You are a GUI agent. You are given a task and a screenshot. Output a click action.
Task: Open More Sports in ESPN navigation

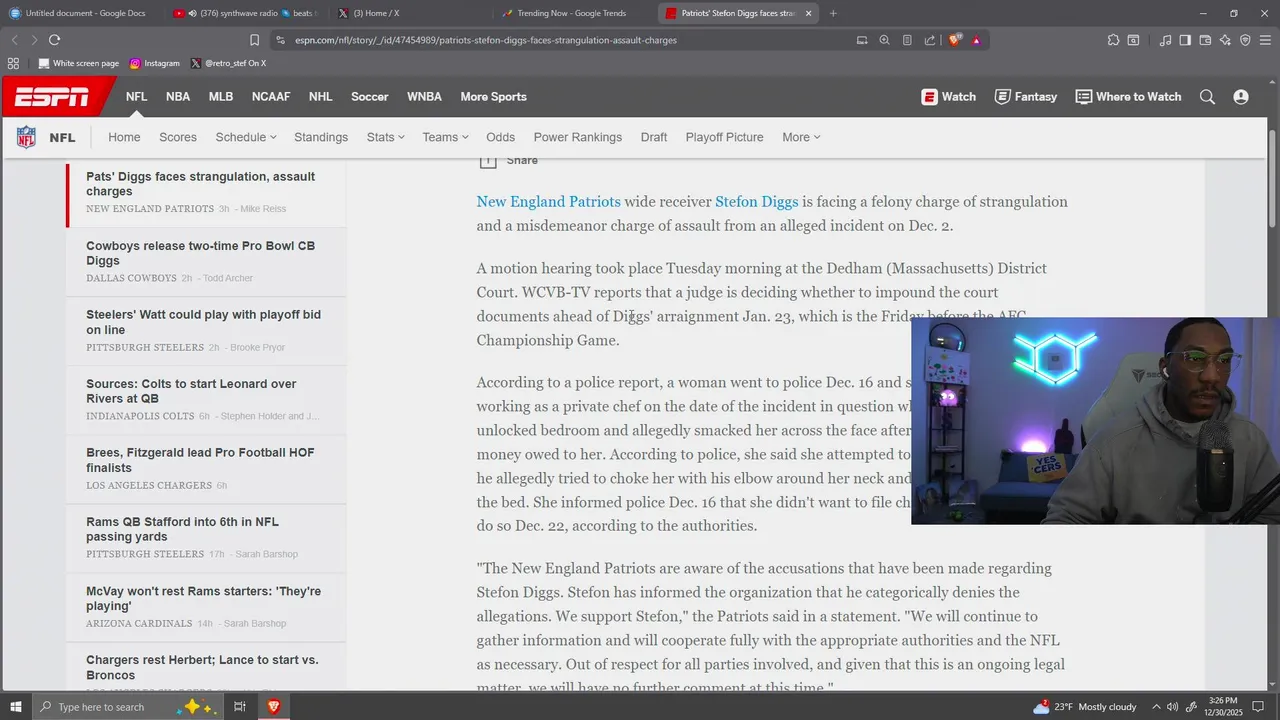point(493,97)
